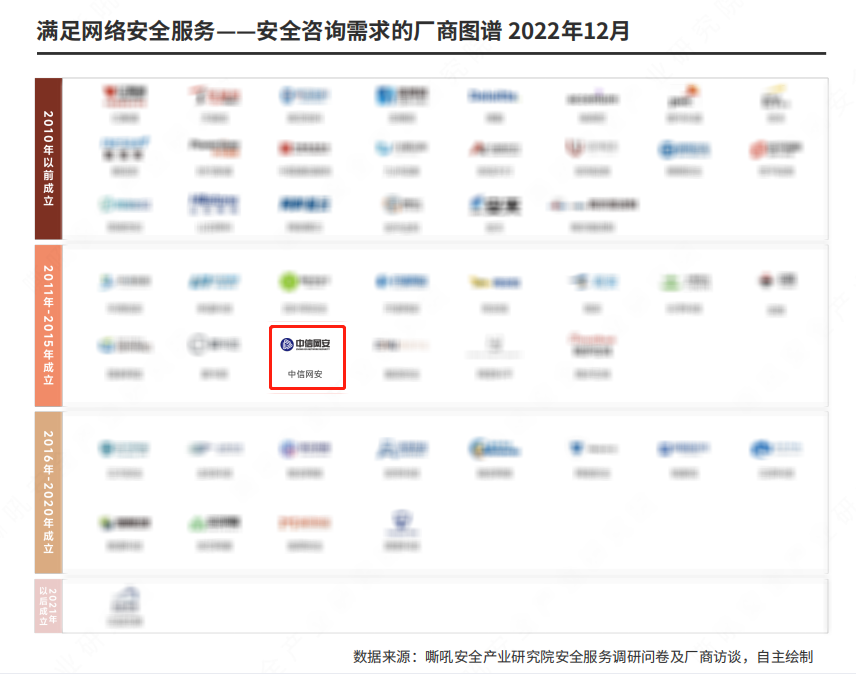The height and width of the screenshot is (674, 856).
Task: Click the 金盟 vendor logo in the 2010 section
Action: (496, 205)
